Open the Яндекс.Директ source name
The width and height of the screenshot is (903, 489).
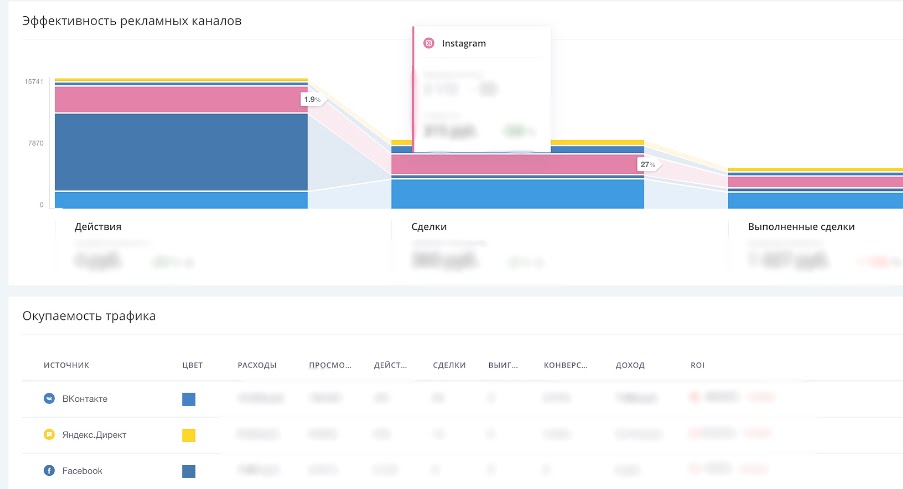point(94,435)
